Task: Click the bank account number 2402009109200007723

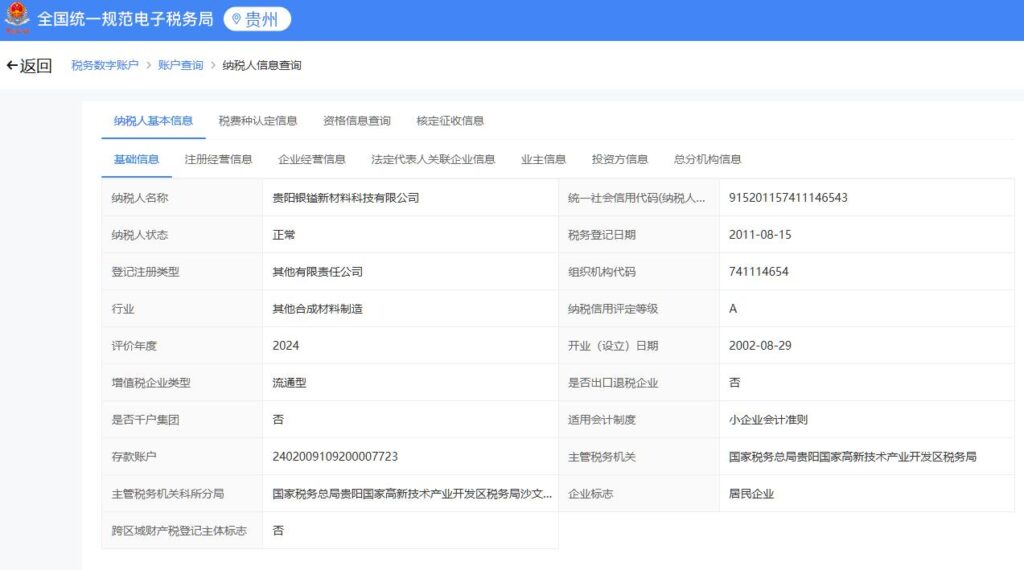Action: coord(335,457)
